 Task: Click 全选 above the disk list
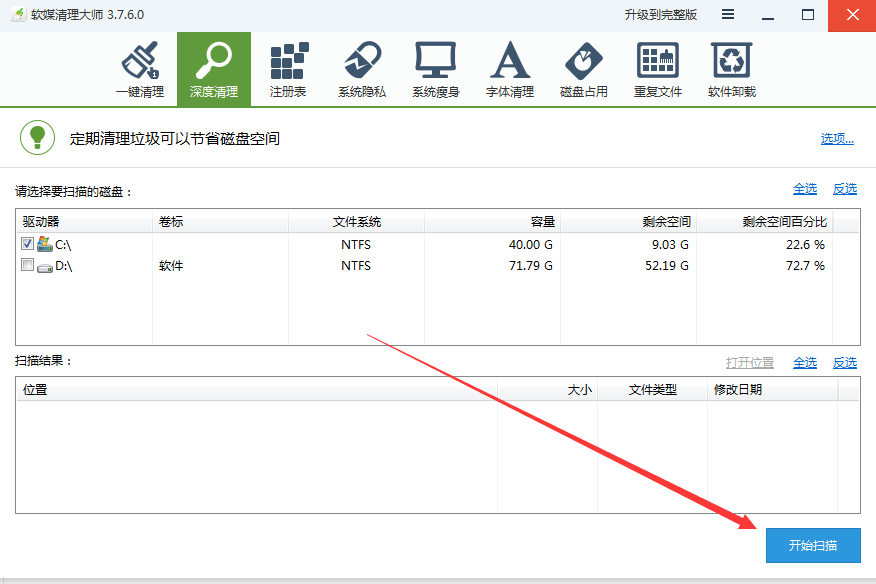(804, 189)
